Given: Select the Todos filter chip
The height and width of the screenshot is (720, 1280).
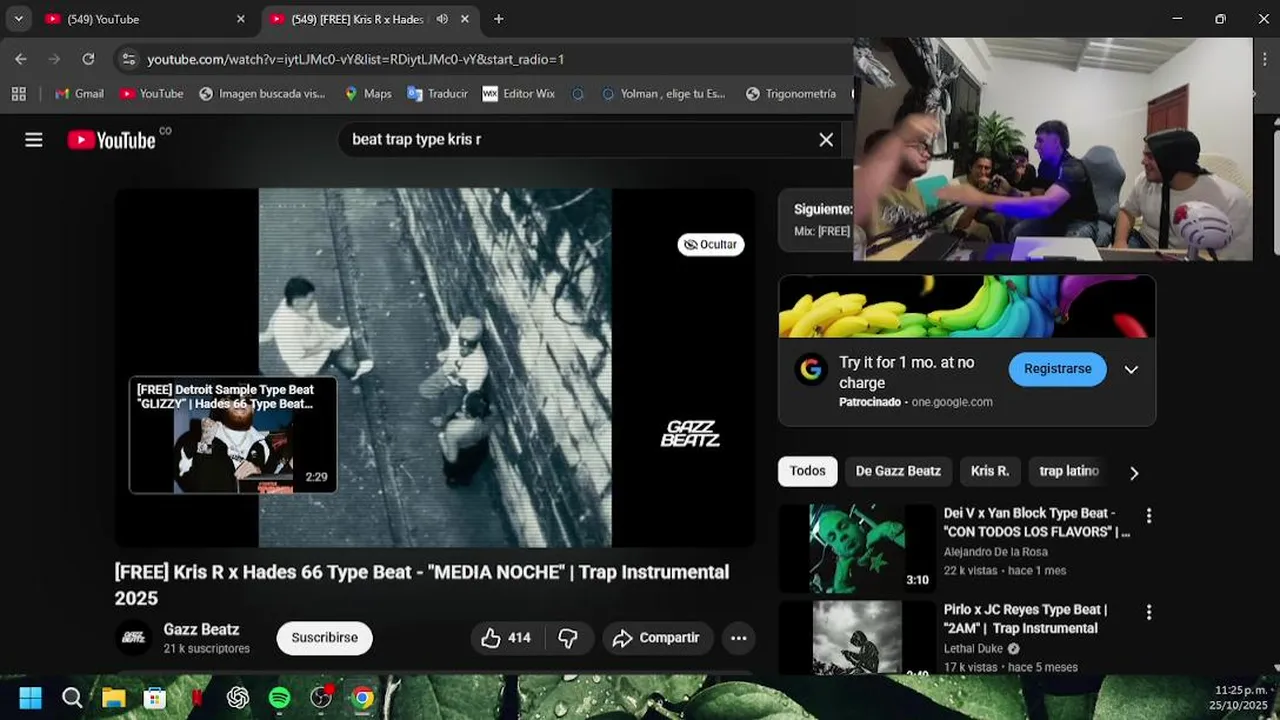Looking at the screenshot, I should point(808,471).
